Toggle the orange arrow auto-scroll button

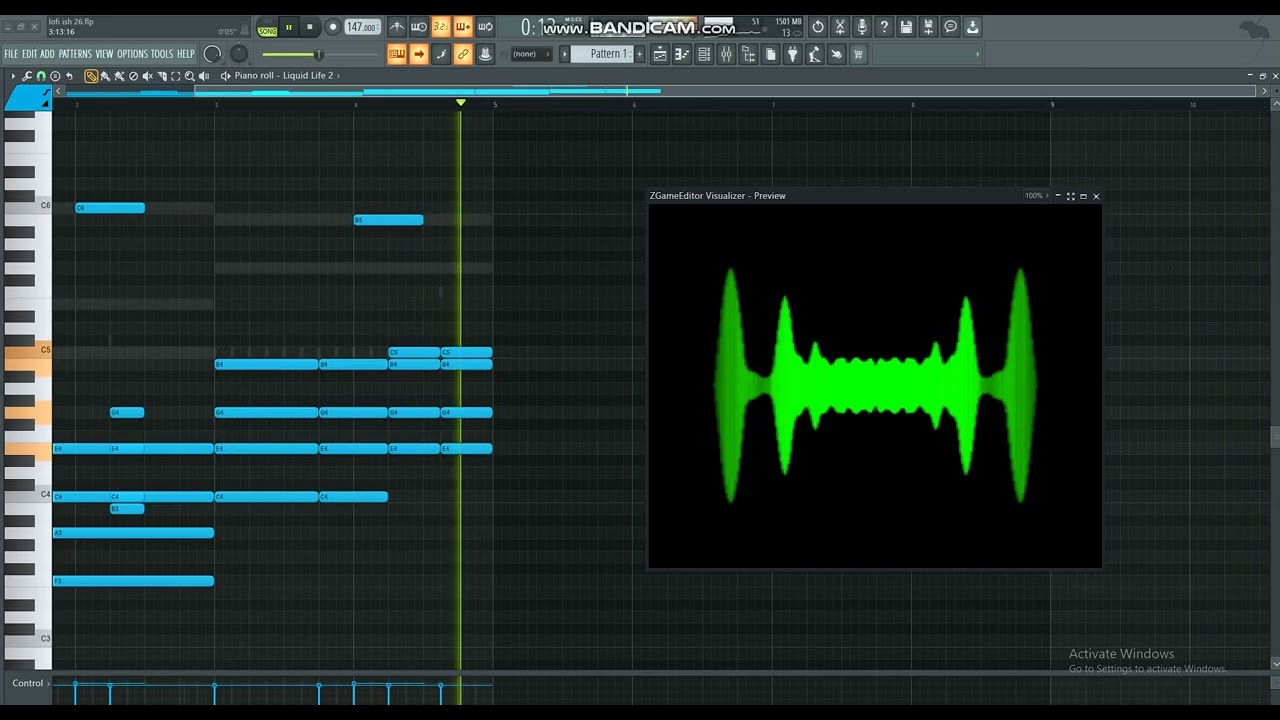click(x=419, y=54)
